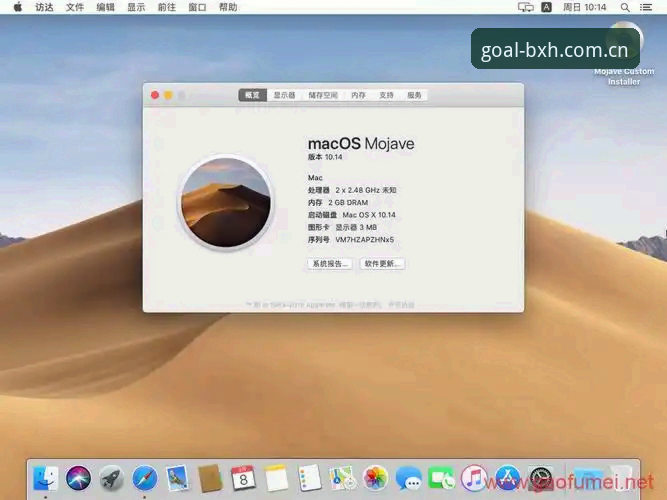Close the About This Mac window
This screenshot has height=500, width=667.
click(x=155, y=95)
